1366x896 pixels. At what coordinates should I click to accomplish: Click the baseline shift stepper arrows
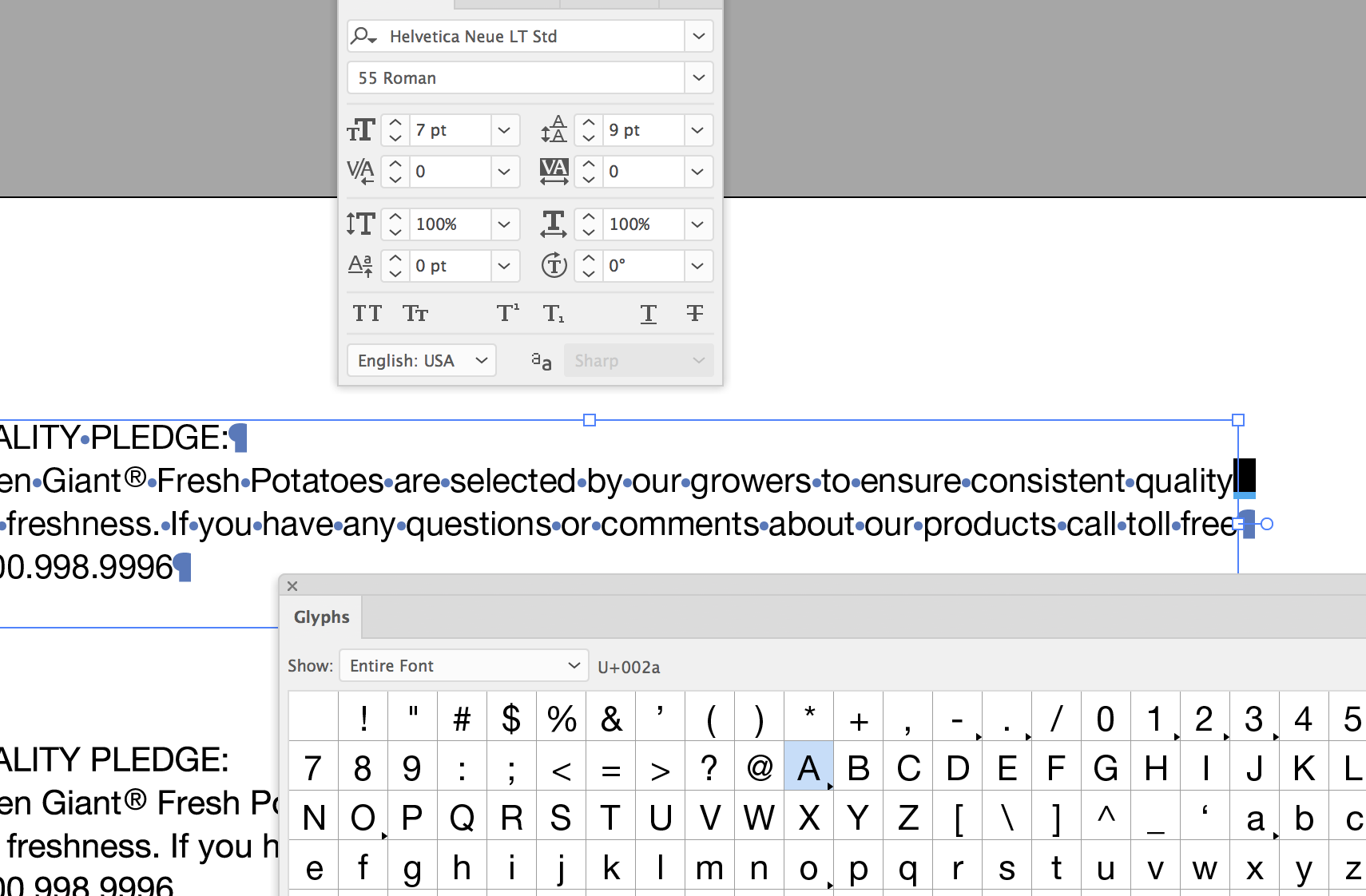pyautogui.click(x=395, y=266)
